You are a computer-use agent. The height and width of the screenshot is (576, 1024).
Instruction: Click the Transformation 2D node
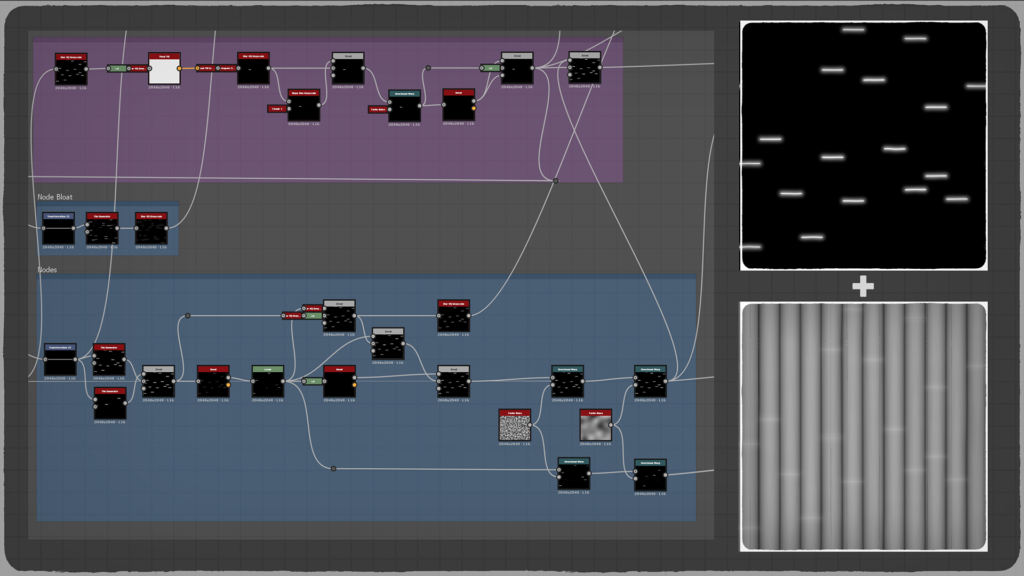click(59, 357)
